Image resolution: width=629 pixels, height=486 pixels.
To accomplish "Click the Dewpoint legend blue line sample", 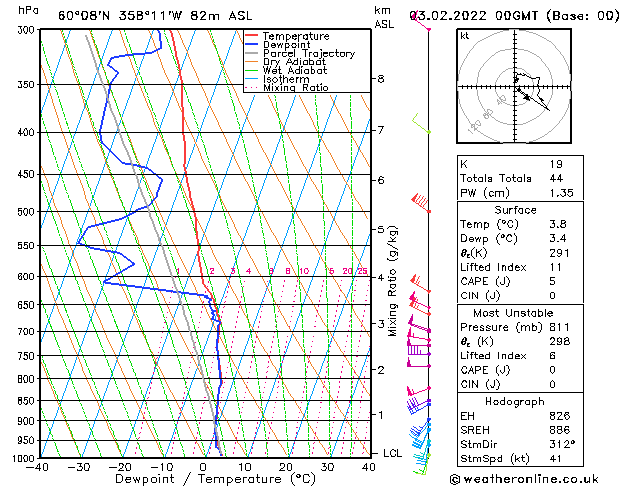I will (x=251, y=45).
